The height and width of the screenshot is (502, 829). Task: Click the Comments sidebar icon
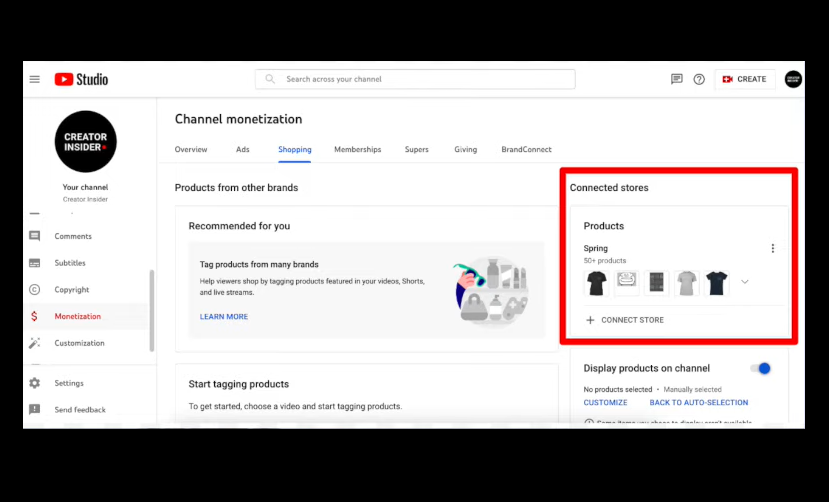[34, 236]
